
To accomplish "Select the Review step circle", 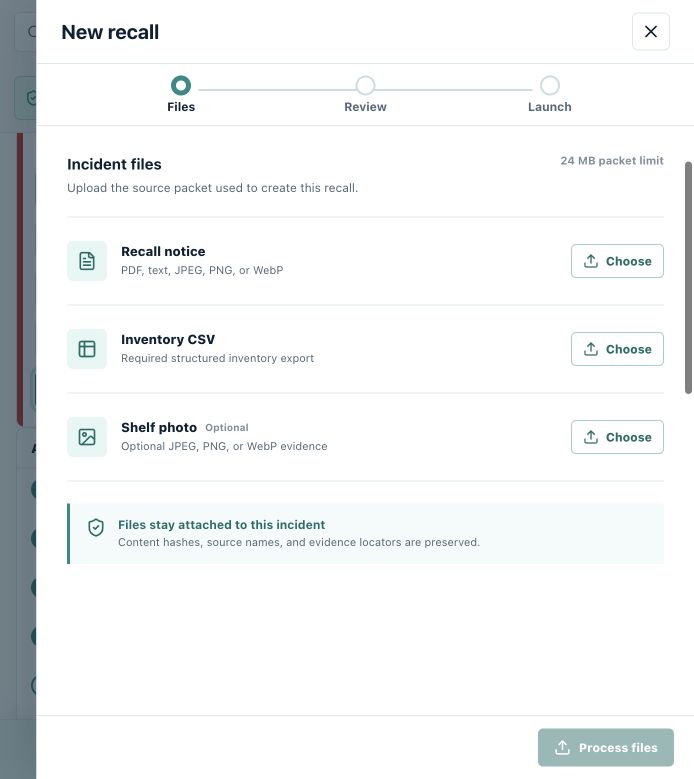I will coord(365,85).
